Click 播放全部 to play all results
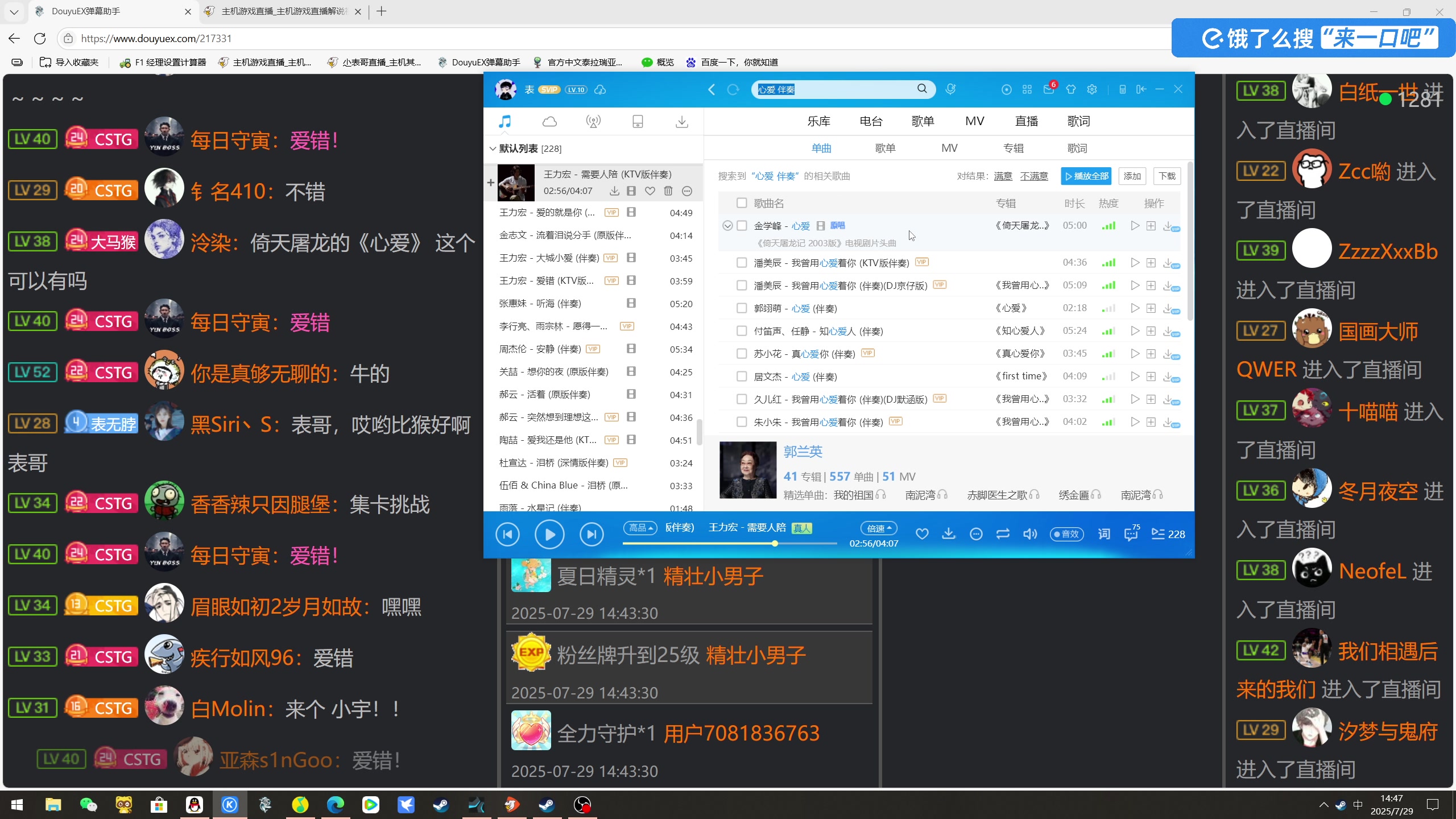The image size is (1456, 819). [1086, 176]
